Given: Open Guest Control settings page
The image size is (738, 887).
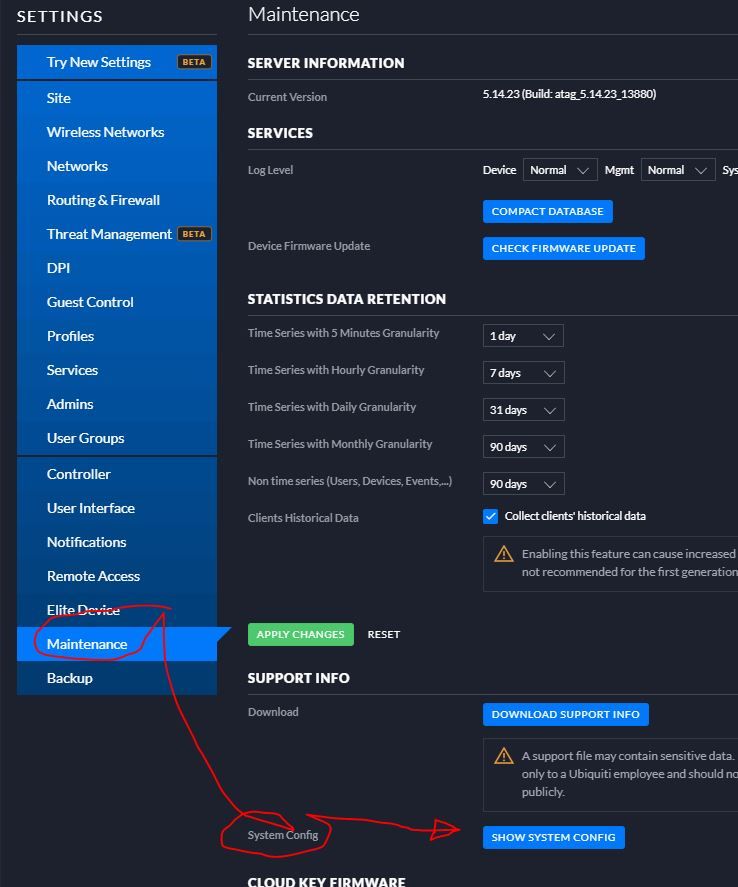Looking at the screenshot, I should pyautogui.click(x=90, y=302).
